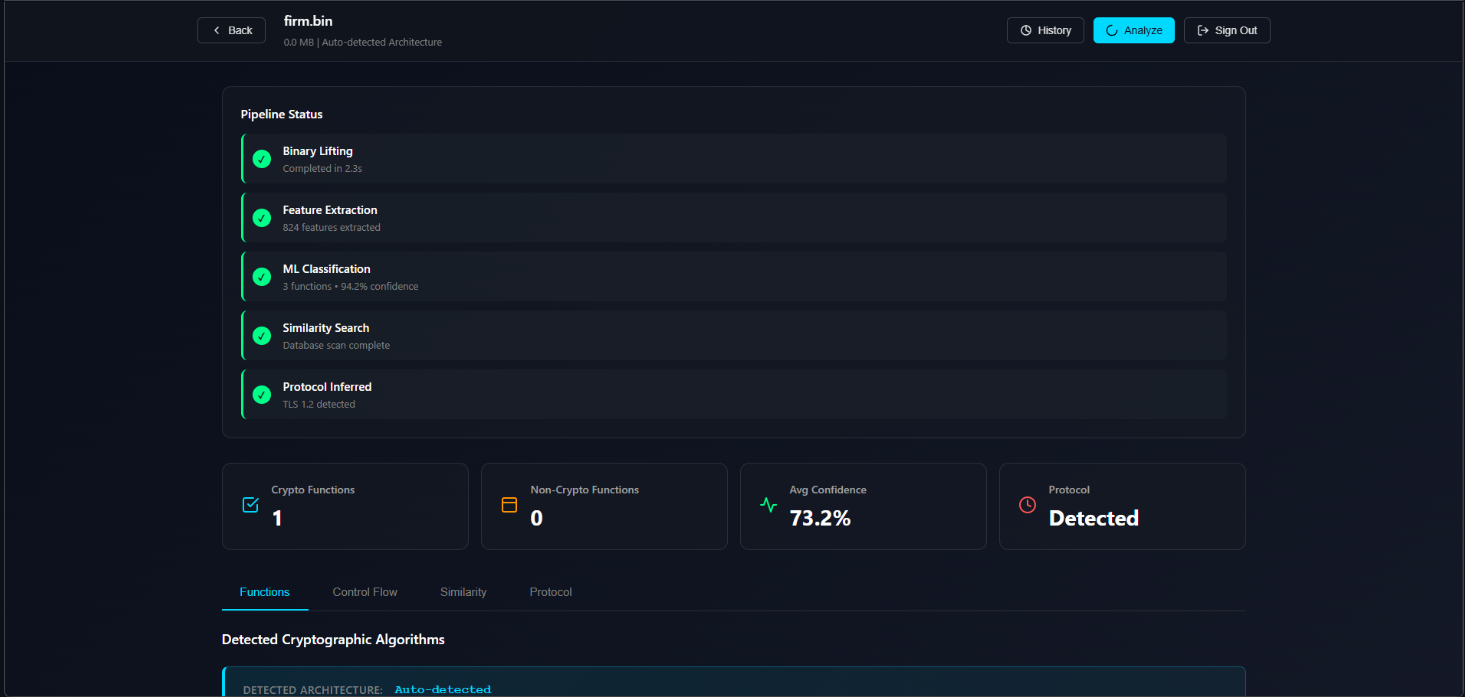Click the Non-Crypto Functions window icon
Viewport: 1465px width, 697px height.
[509, 505]
